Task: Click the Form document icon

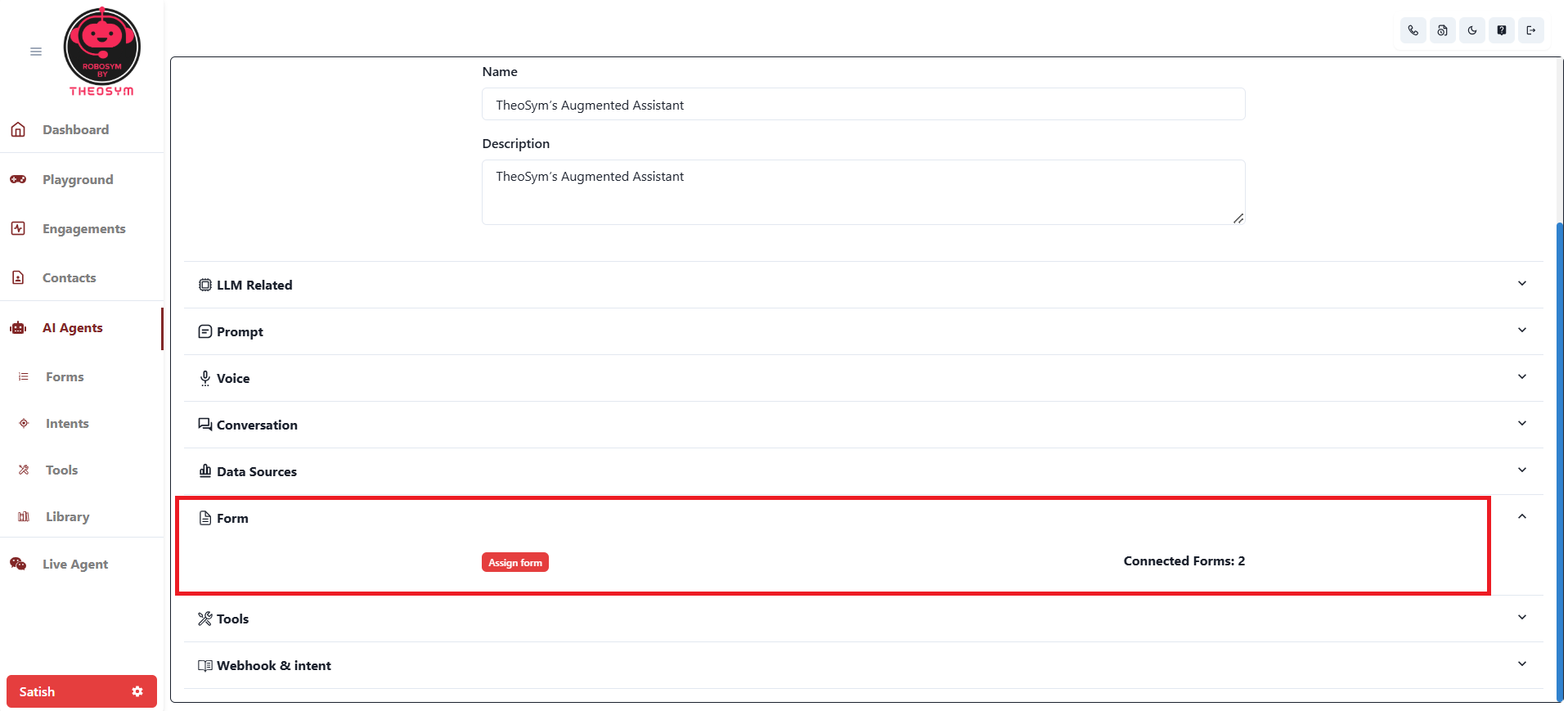Action: click(x=205, y=518)
